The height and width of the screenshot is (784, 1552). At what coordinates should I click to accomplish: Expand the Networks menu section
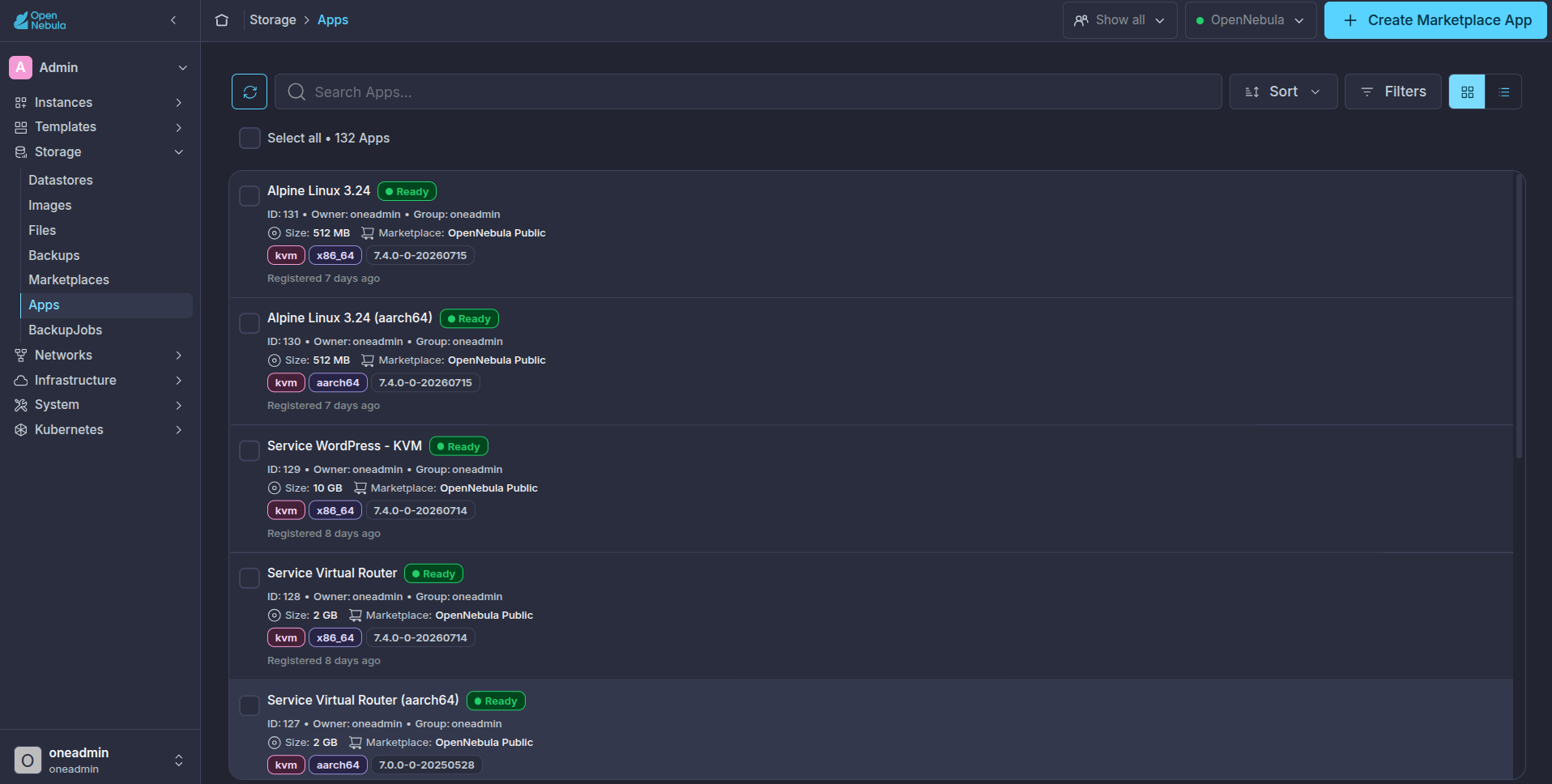pyautogui.click(x=179, y=356)
